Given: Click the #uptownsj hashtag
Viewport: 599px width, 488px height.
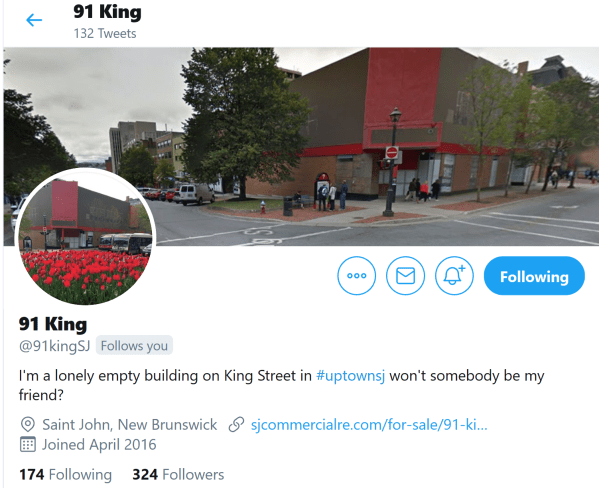Looking at the screenshot, I should tap(350, 376).
